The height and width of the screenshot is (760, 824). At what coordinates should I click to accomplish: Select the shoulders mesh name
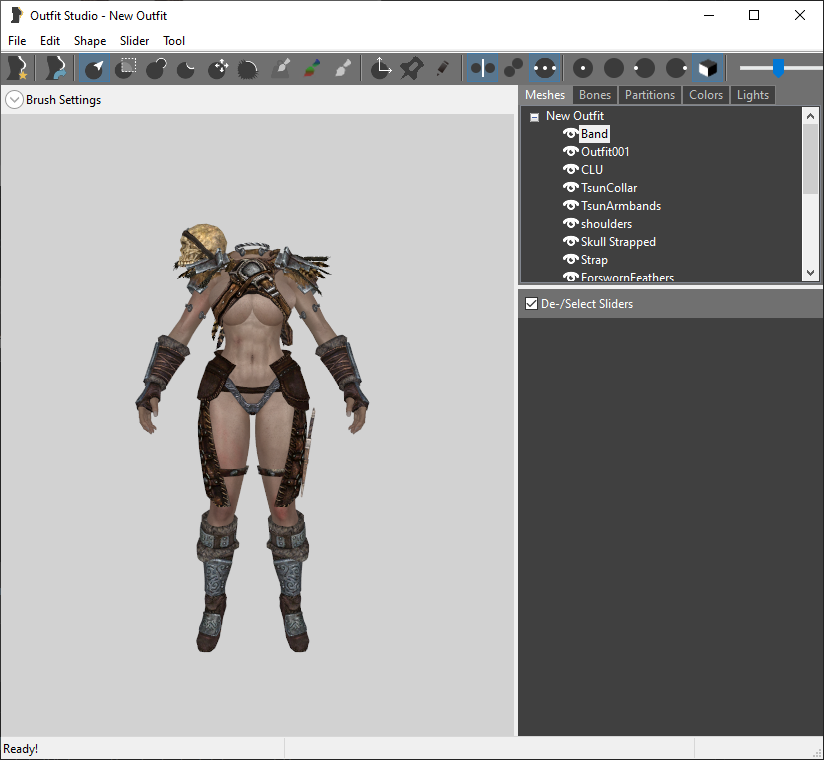pos(606,224)
